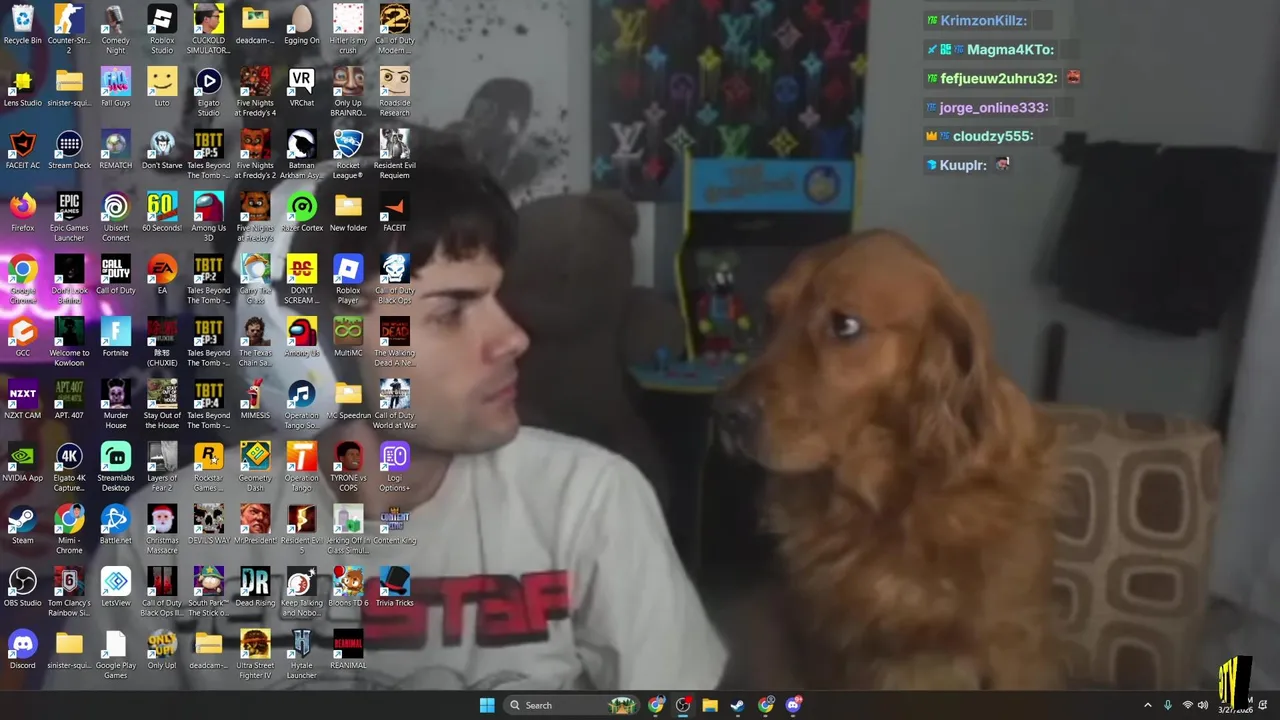Screen dimensions: 1280x720
Task: Click the Windows Start button
Action: point(487,705)
